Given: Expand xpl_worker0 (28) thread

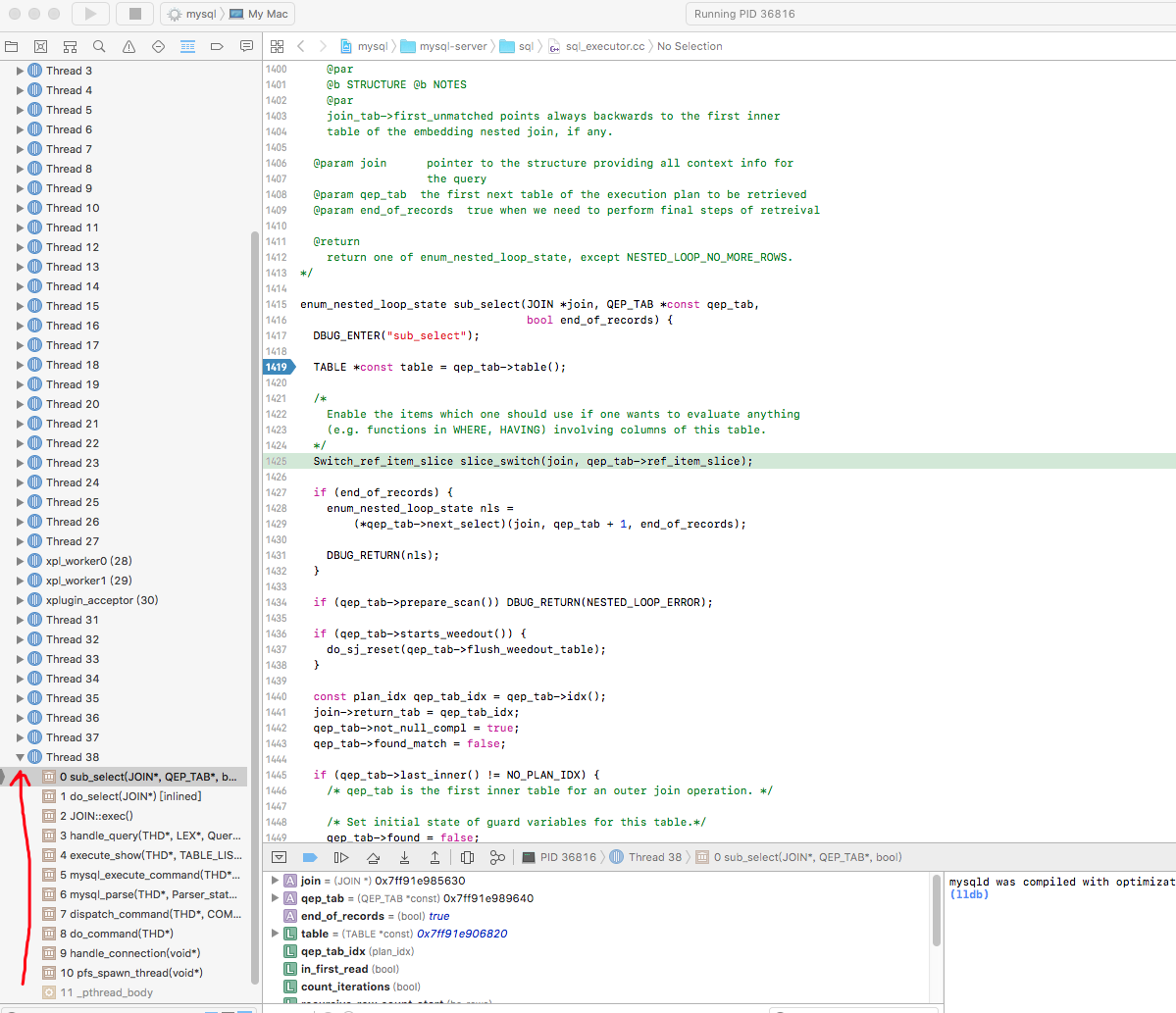Looking at the screenshot, I should pos(21,561).
